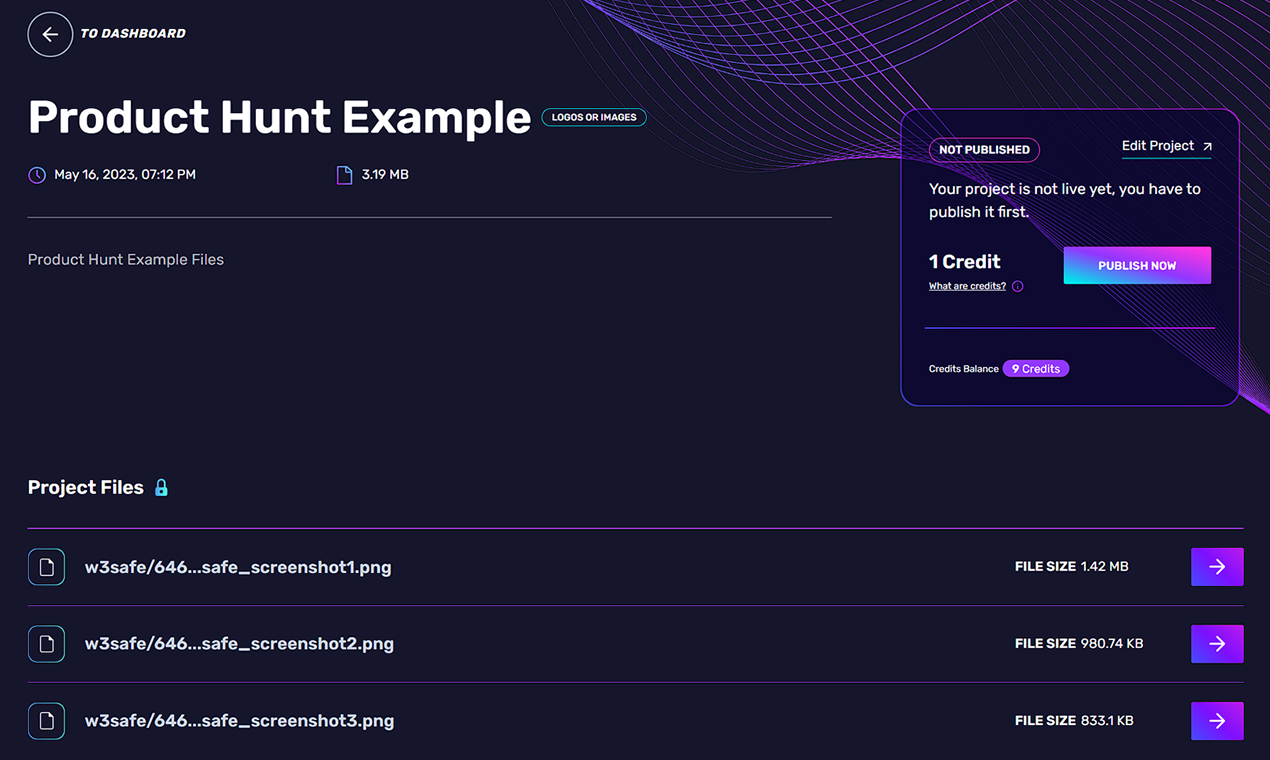This screenshot has height=760, width=1270.
Task: Go back via TO DASHBOARD link
Action: click(133, 34)
